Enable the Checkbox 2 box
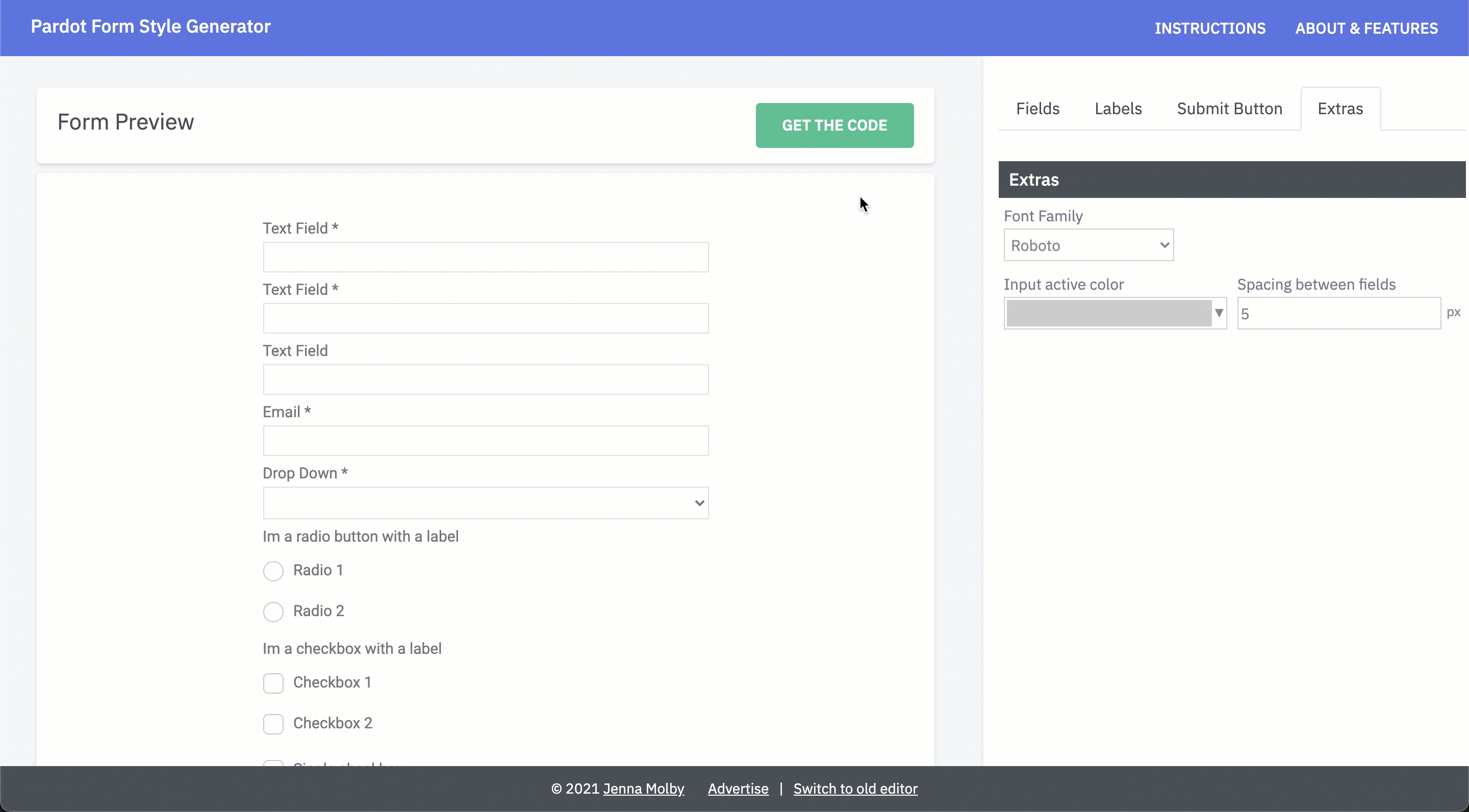The image size is (1469, 812). click(273, 724)
